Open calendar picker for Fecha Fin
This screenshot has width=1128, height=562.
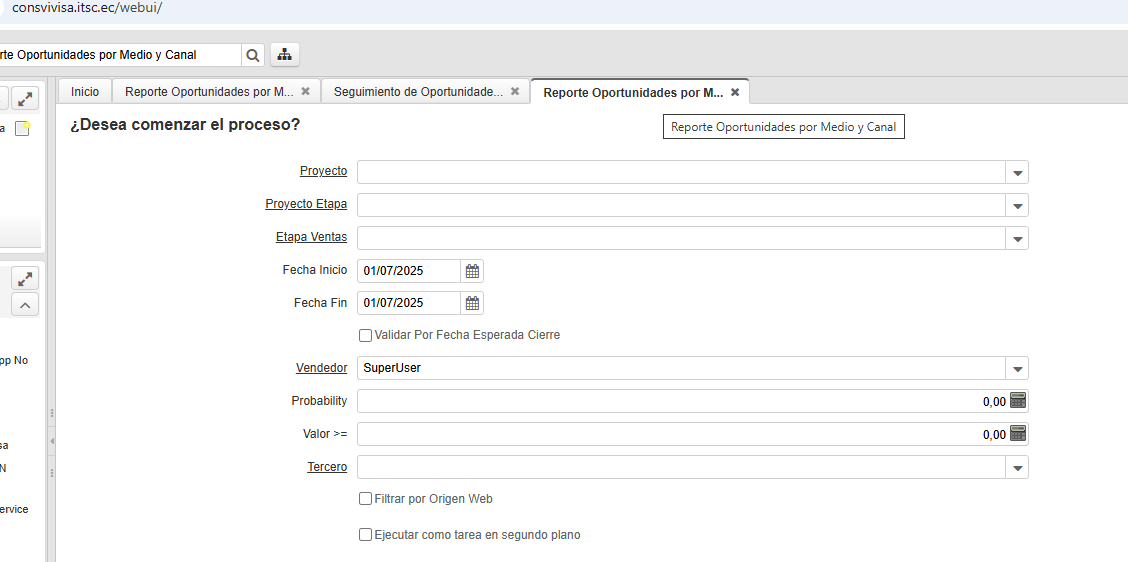pyautogui.click(x=472, y=303)
